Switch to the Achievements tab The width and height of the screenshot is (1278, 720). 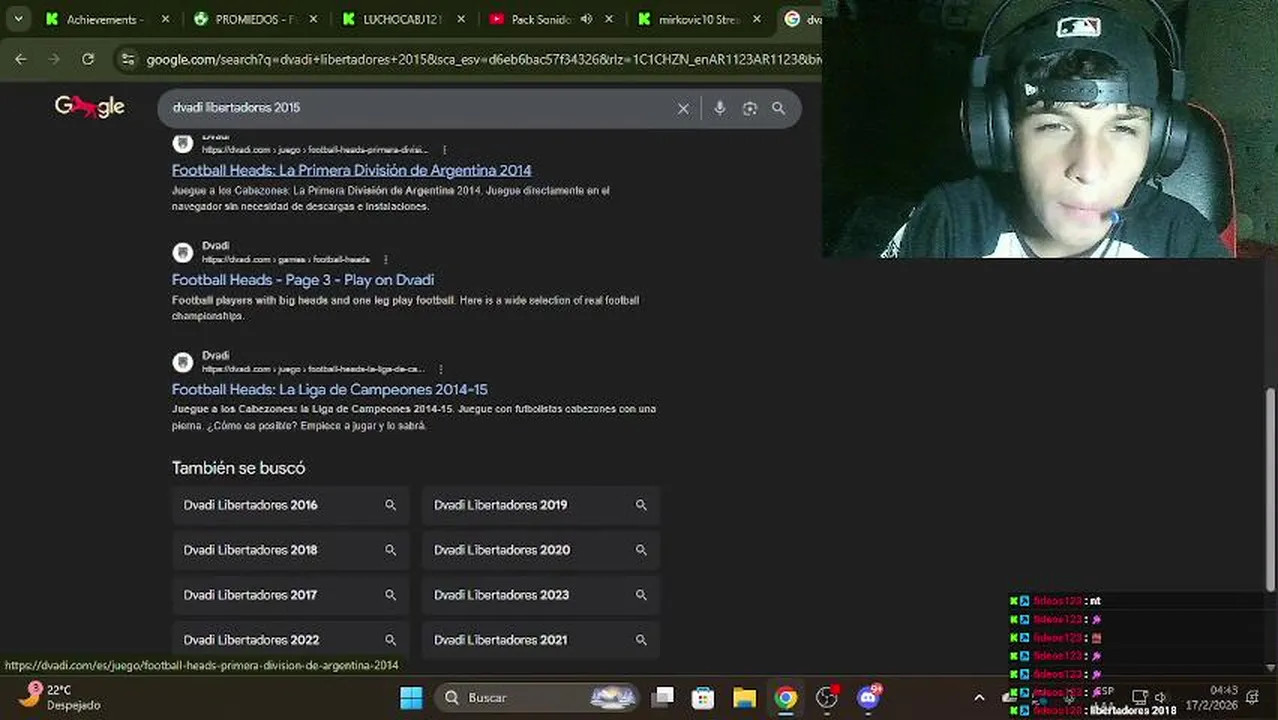point(95,19)
